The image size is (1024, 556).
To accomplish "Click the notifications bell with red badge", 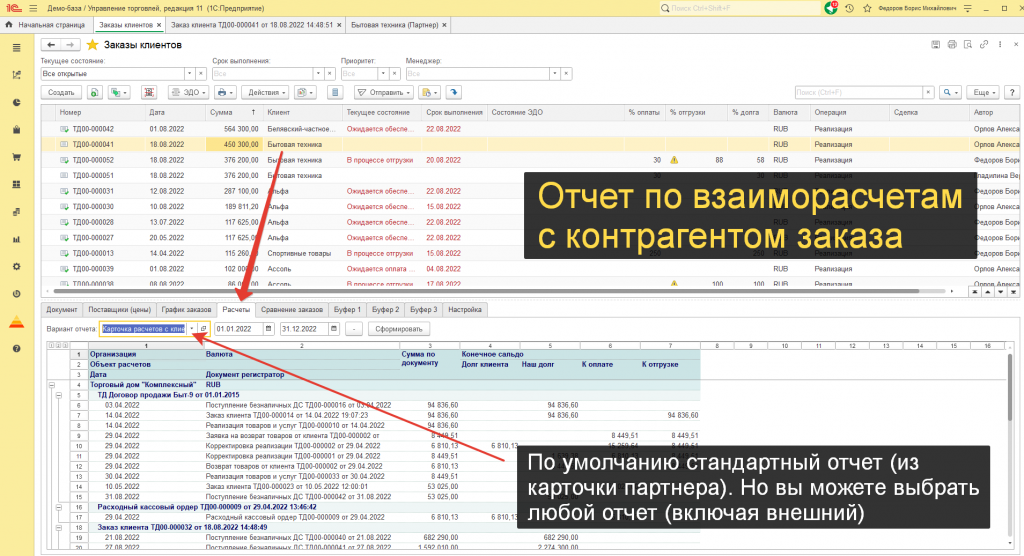I will pos(831,8).
